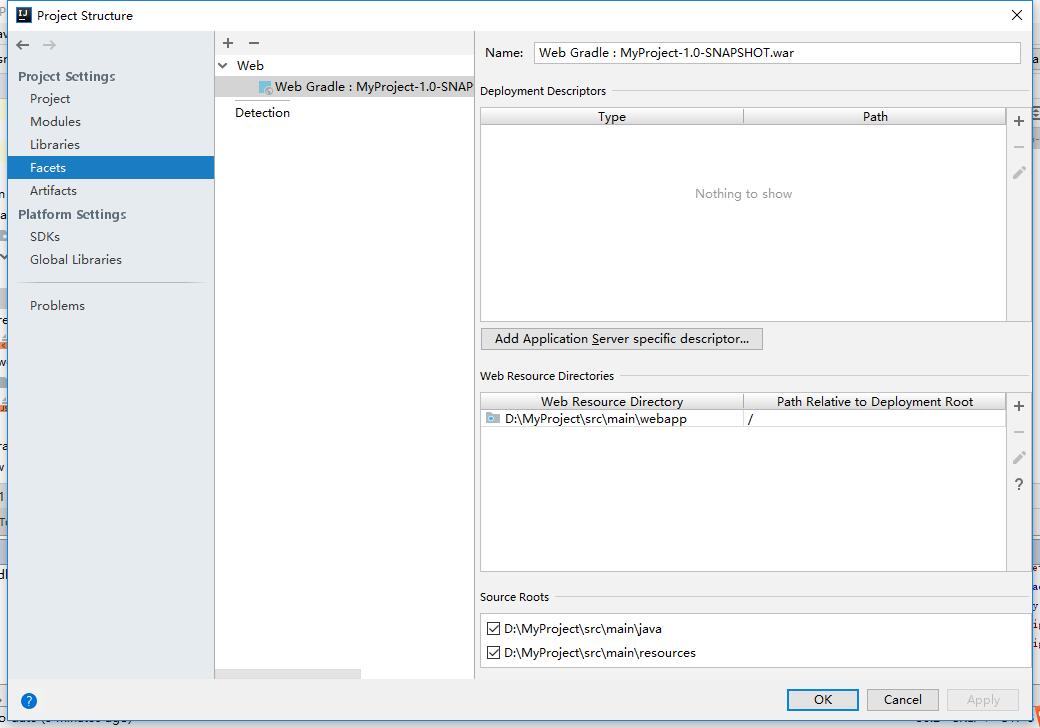Click the facets list horizontal scrollbar
The image size is (1040, 728).
coord(288,674)
